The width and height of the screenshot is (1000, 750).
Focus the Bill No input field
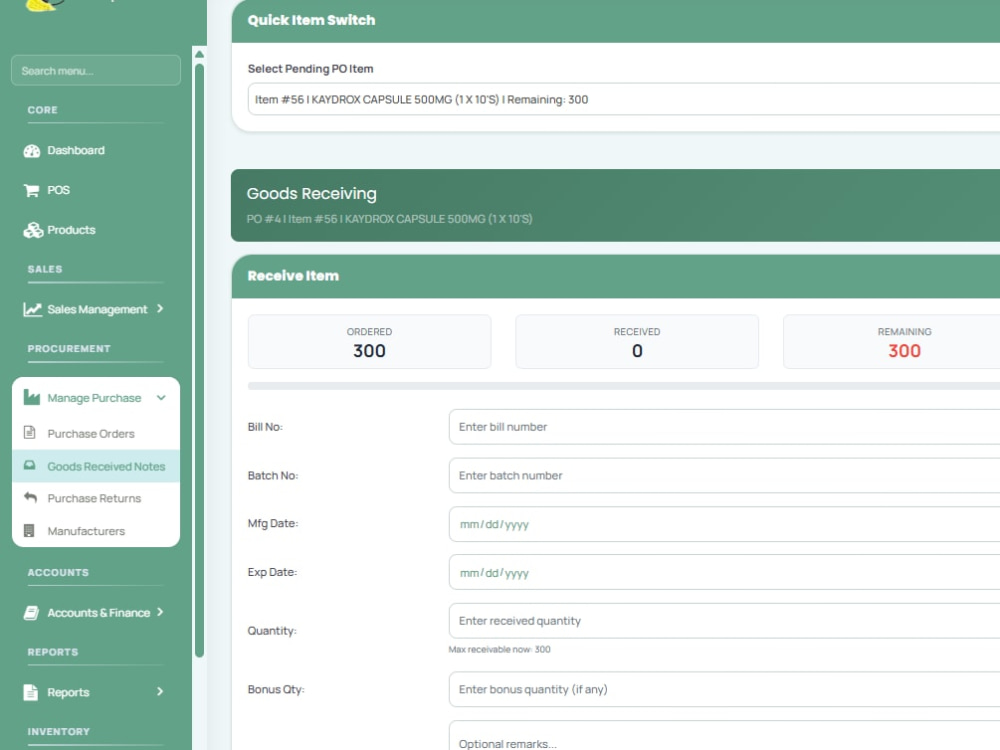coord(724,427)
